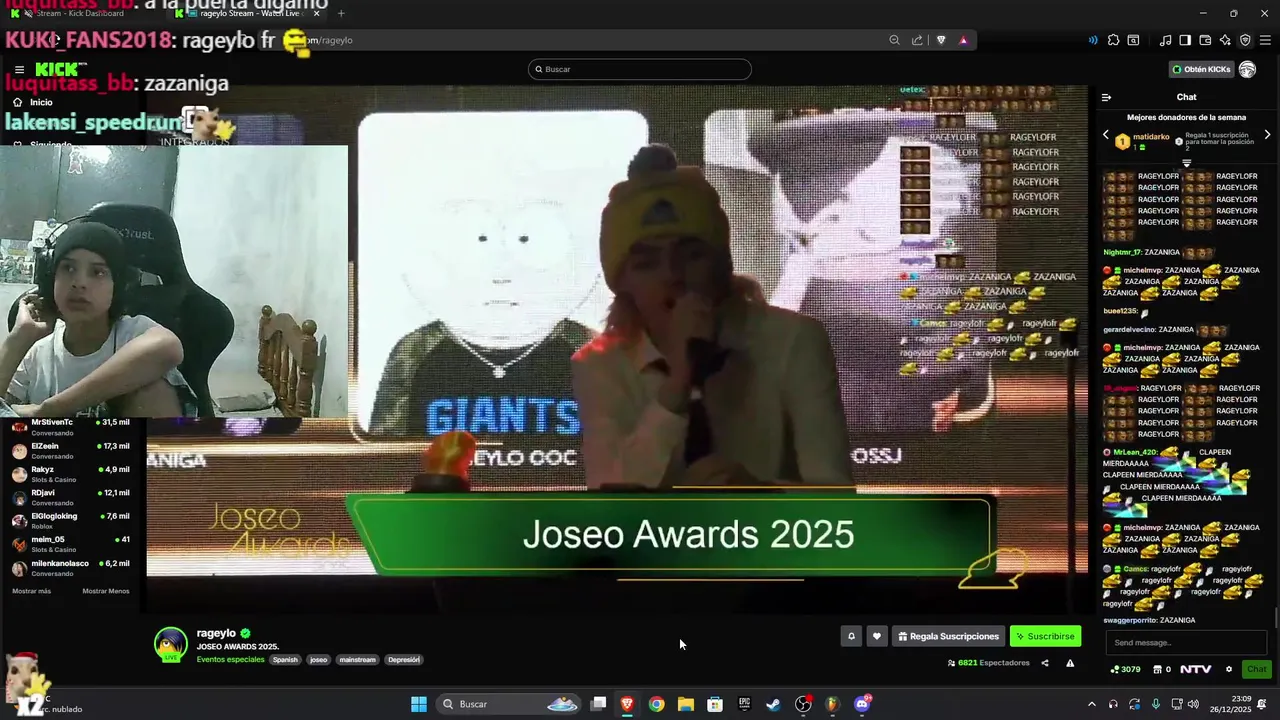
Task: Click the NTV emote extension logo
Action: pyautogui.click(x=1195, y=669)
